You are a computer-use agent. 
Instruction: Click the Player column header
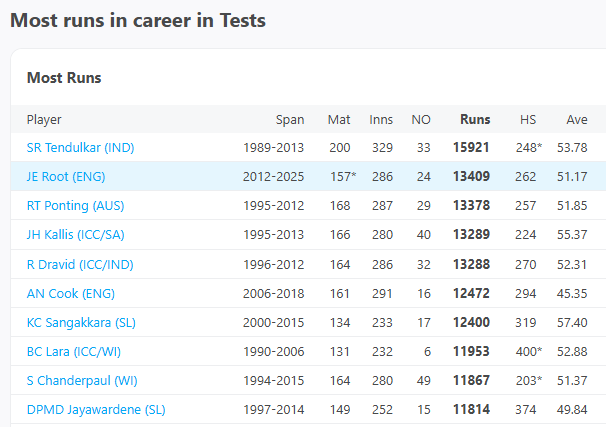[44, 120]
